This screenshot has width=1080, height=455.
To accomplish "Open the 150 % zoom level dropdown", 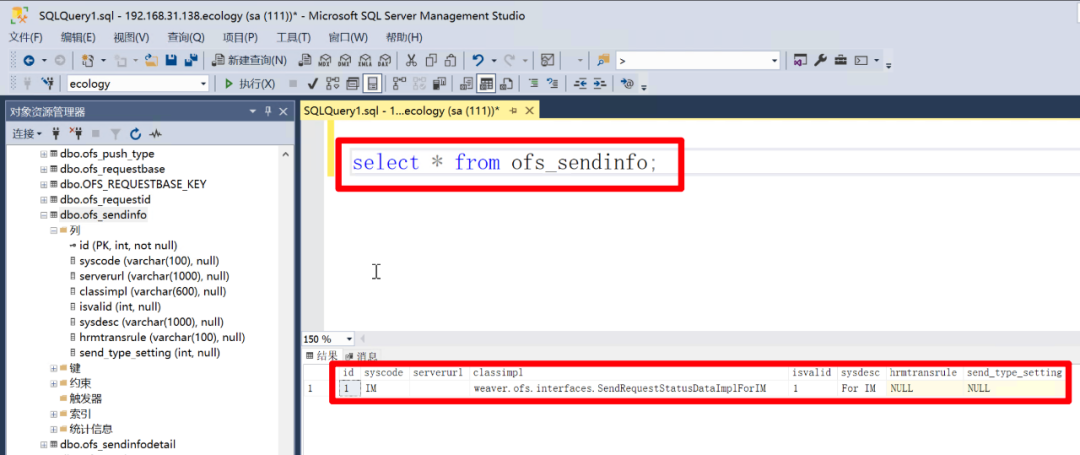I will click(350, 339).
